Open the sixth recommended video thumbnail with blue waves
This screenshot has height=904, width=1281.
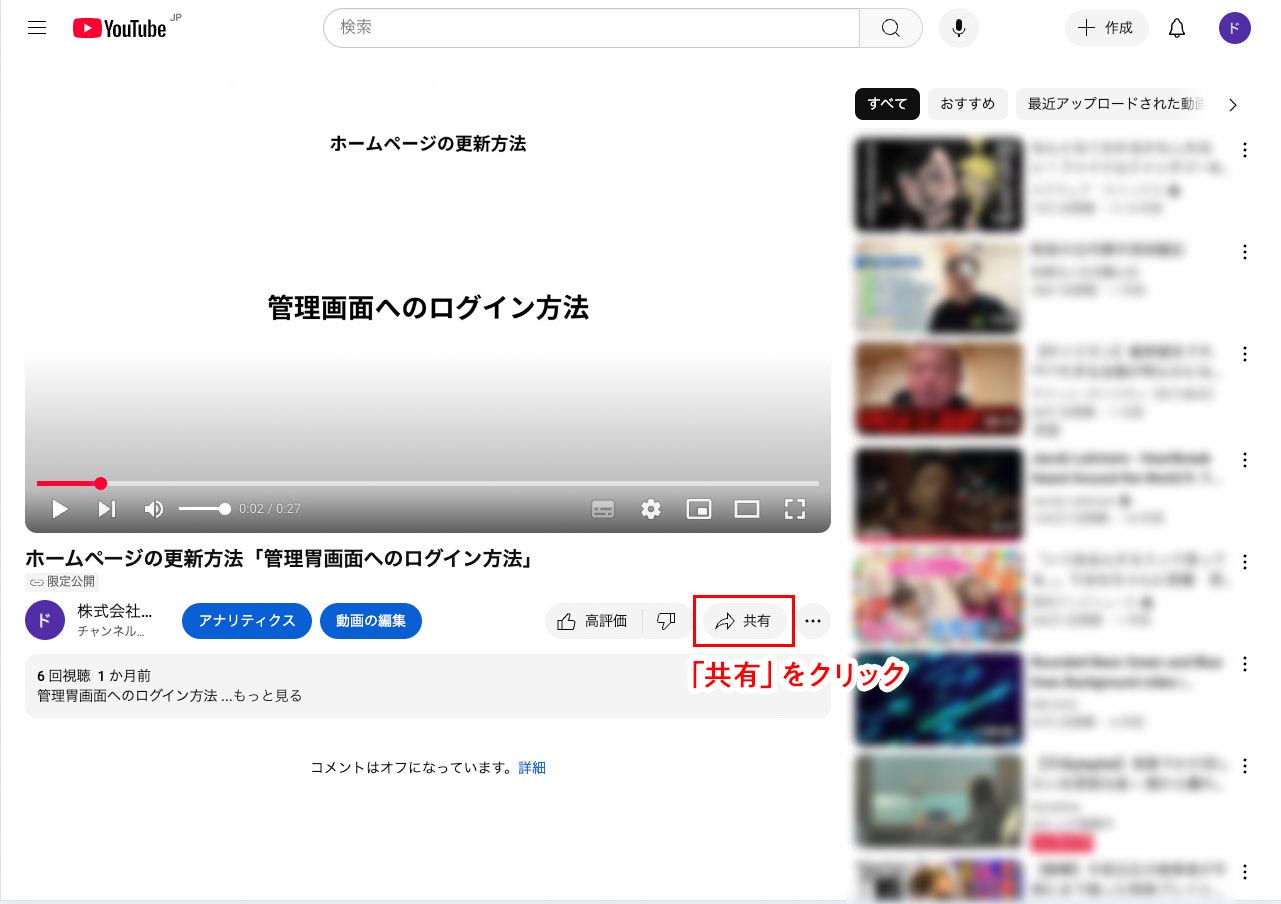tap(939, 698)
